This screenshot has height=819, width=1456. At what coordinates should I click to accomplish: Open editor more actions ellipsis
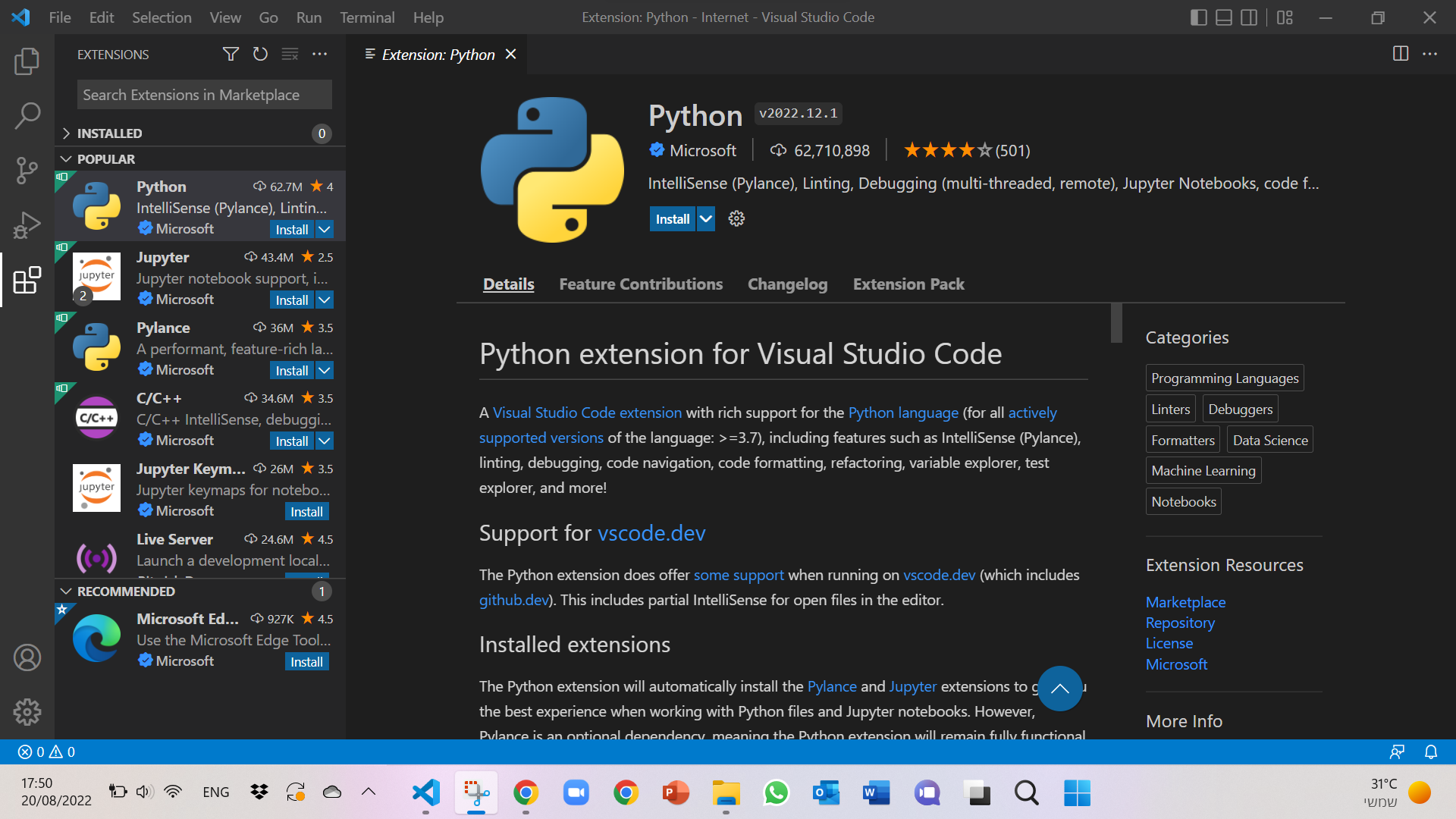pos(1430,54)
